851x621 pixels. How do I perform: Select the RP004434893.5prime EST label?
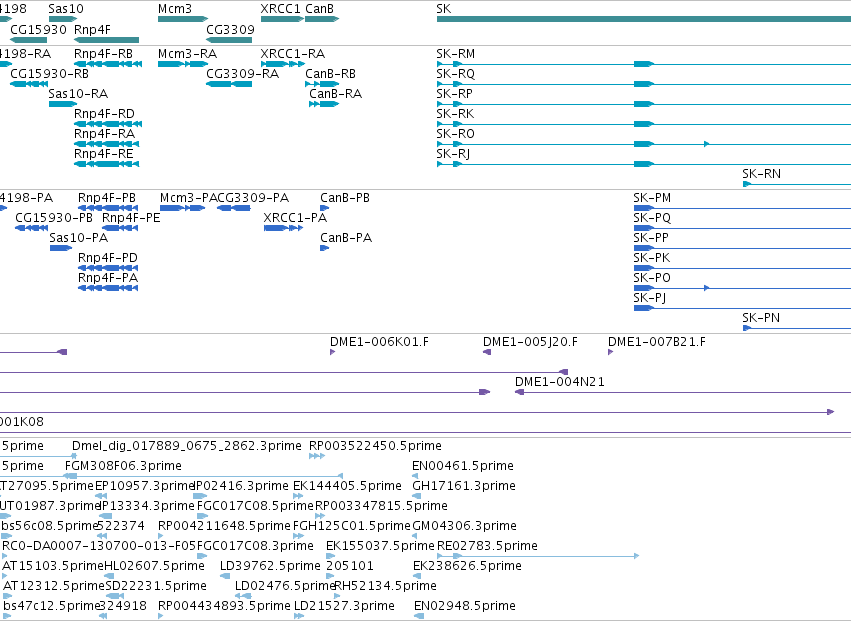pyautogui.click(x=224, y=606)
